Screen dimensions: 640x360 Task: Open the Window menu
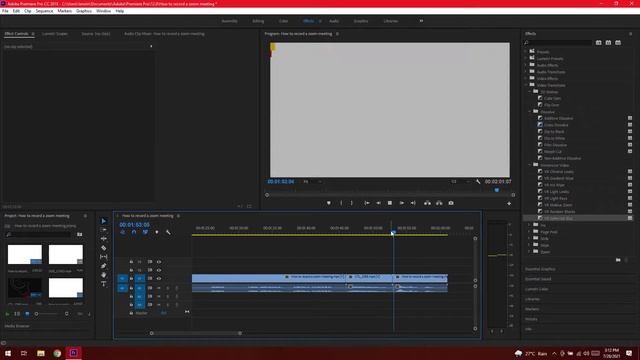(x=103, y=11)
